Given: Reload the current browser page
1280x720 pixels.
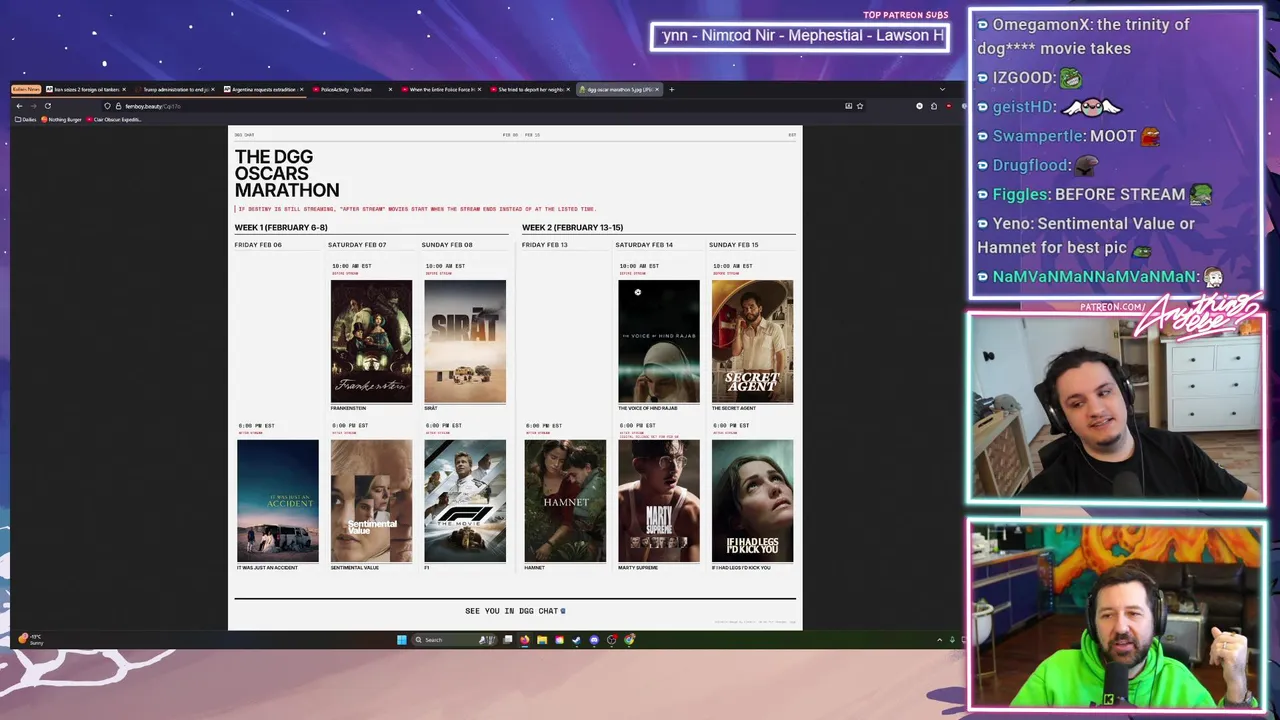Looking at the screenshot, I should [x=47, y=106].
